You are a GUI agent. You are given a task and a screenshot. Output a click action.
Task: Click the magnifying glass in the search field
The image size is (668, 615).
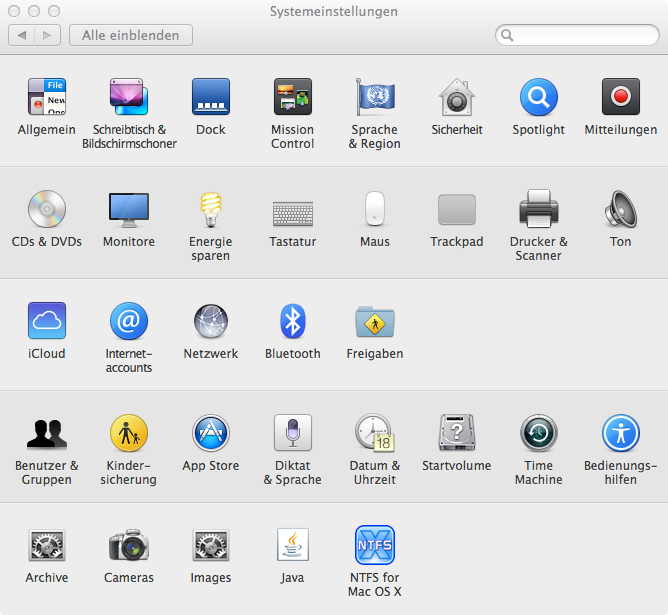click(507, 35)
